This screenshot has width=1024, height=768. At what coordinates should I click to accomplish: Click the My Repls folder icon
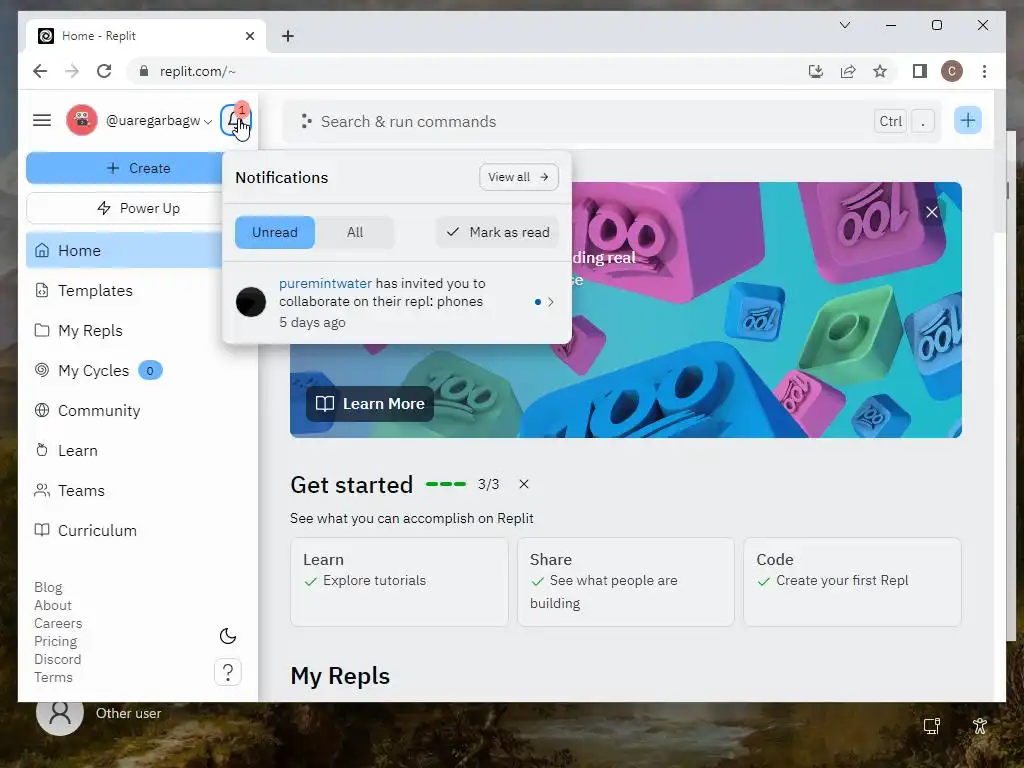pos(42,330)
